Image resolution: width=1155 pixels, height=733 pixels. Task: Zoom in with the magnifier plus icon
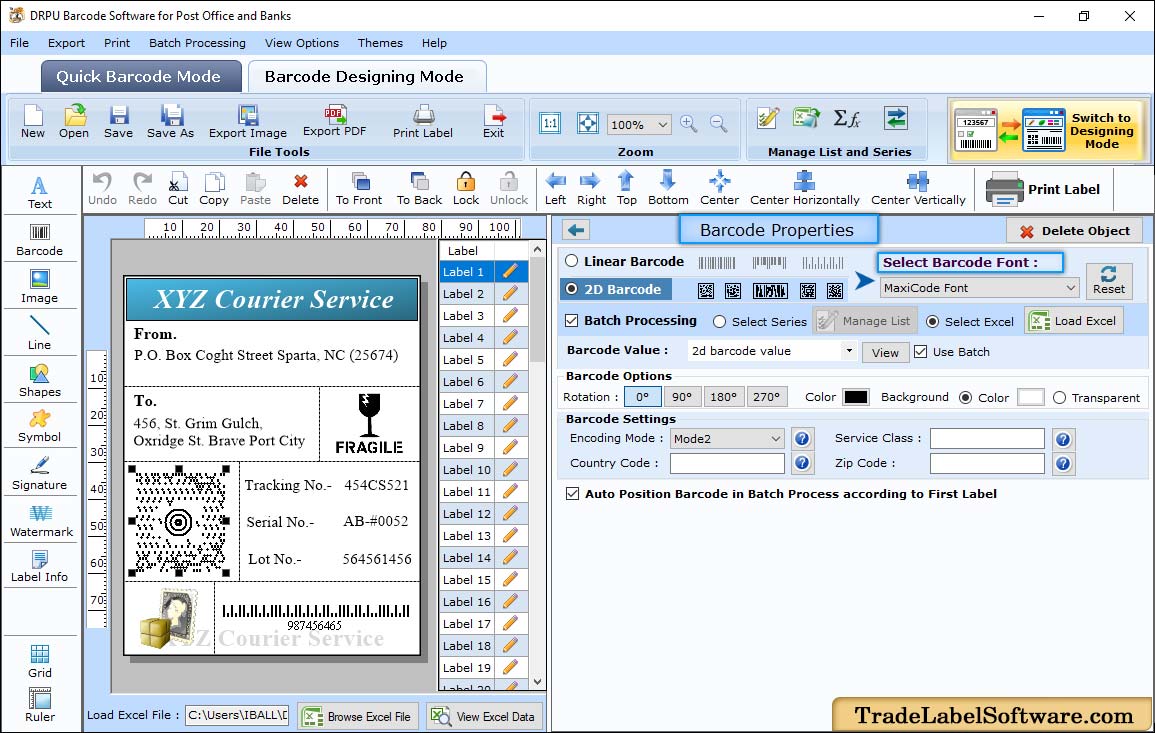[689, 124]
